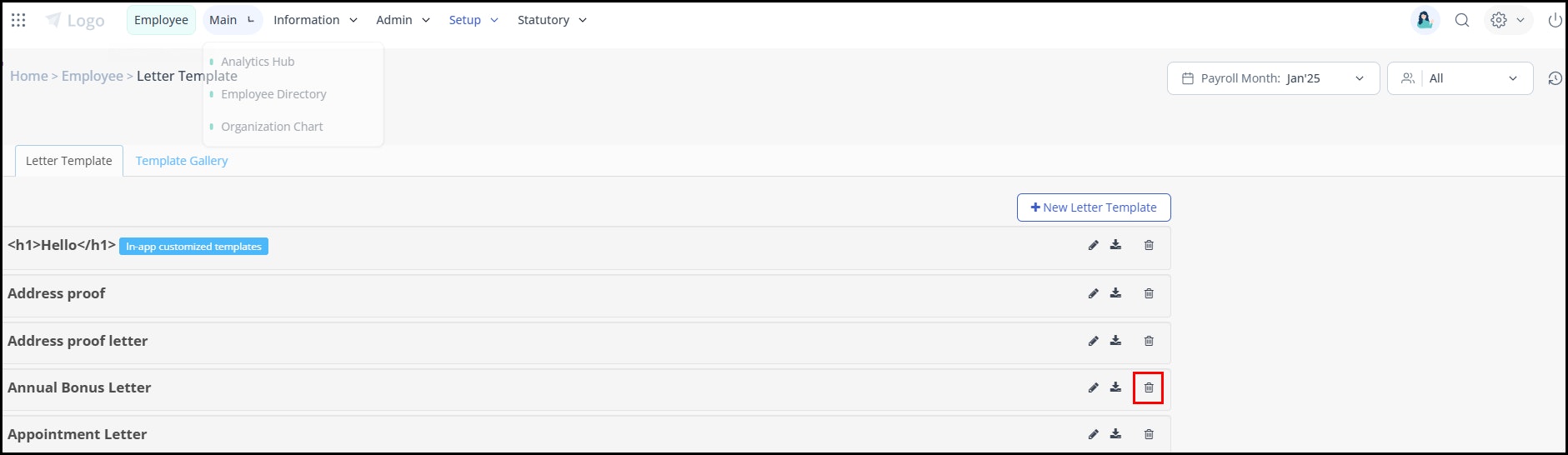Delete the Annual Bonus Letter template
Screen dimensions: 1568x455
click(1148, 387)
